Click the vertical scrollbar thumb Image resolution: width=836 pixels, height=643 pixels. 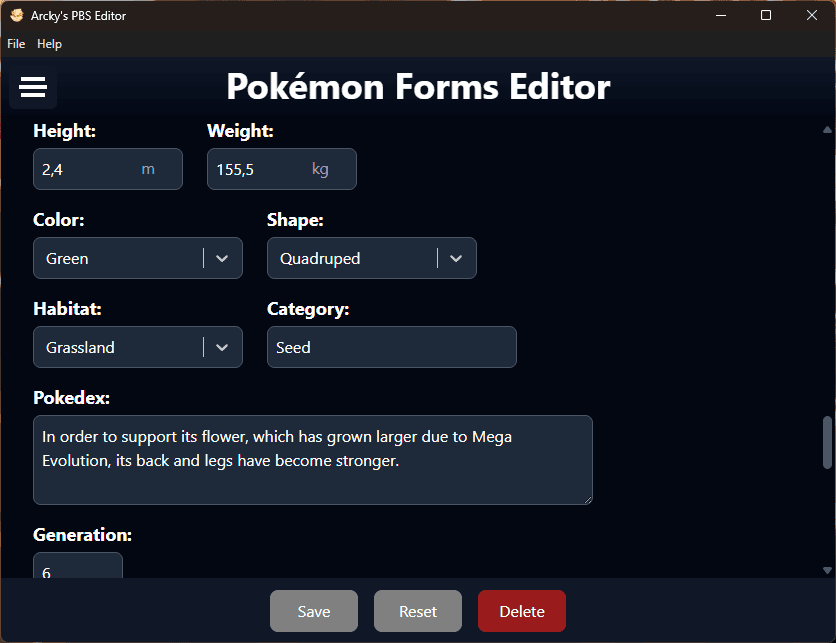(827, 442)
